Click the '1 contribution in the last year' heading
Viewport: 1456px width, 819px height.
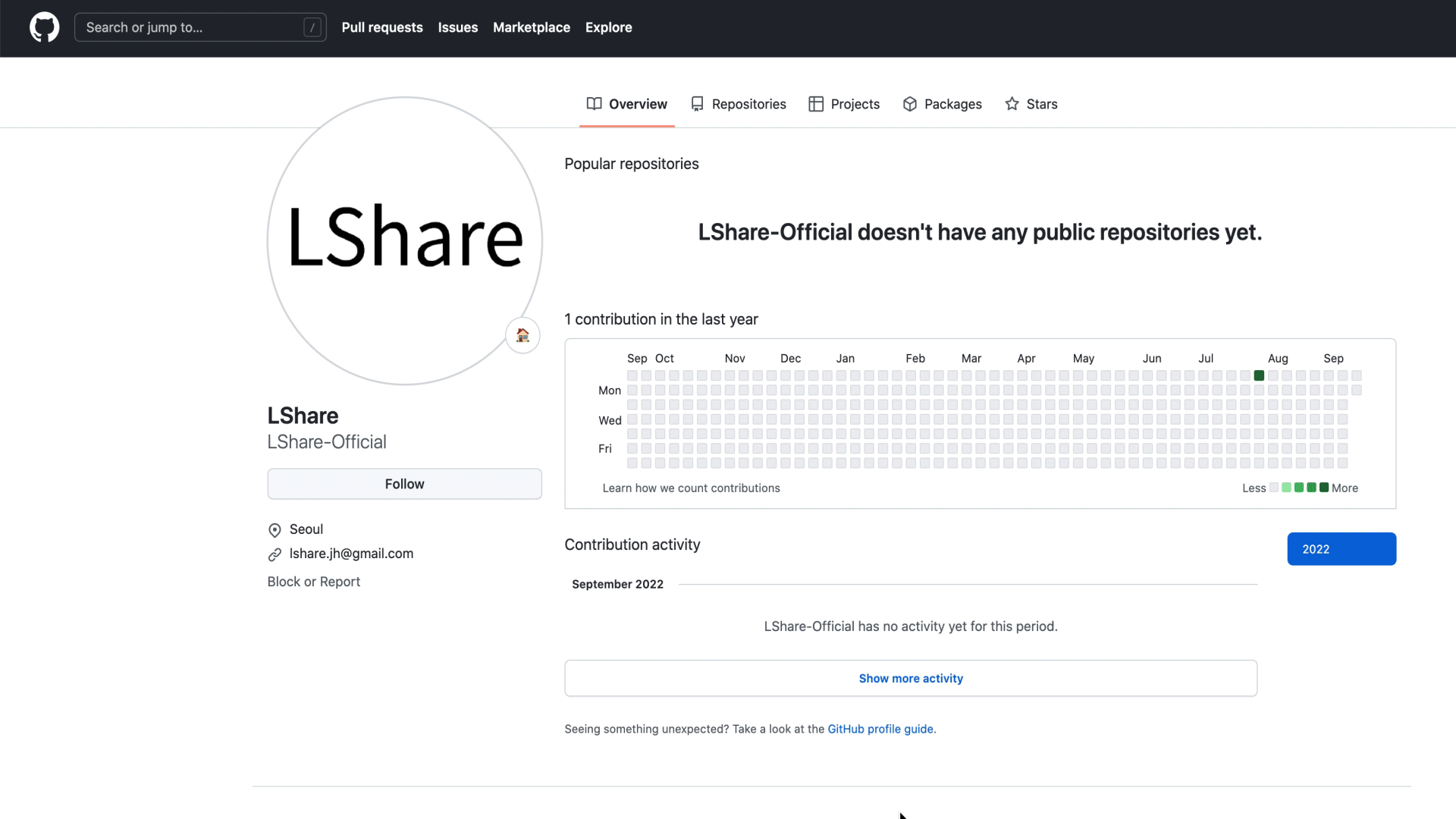tap(661, 319)
